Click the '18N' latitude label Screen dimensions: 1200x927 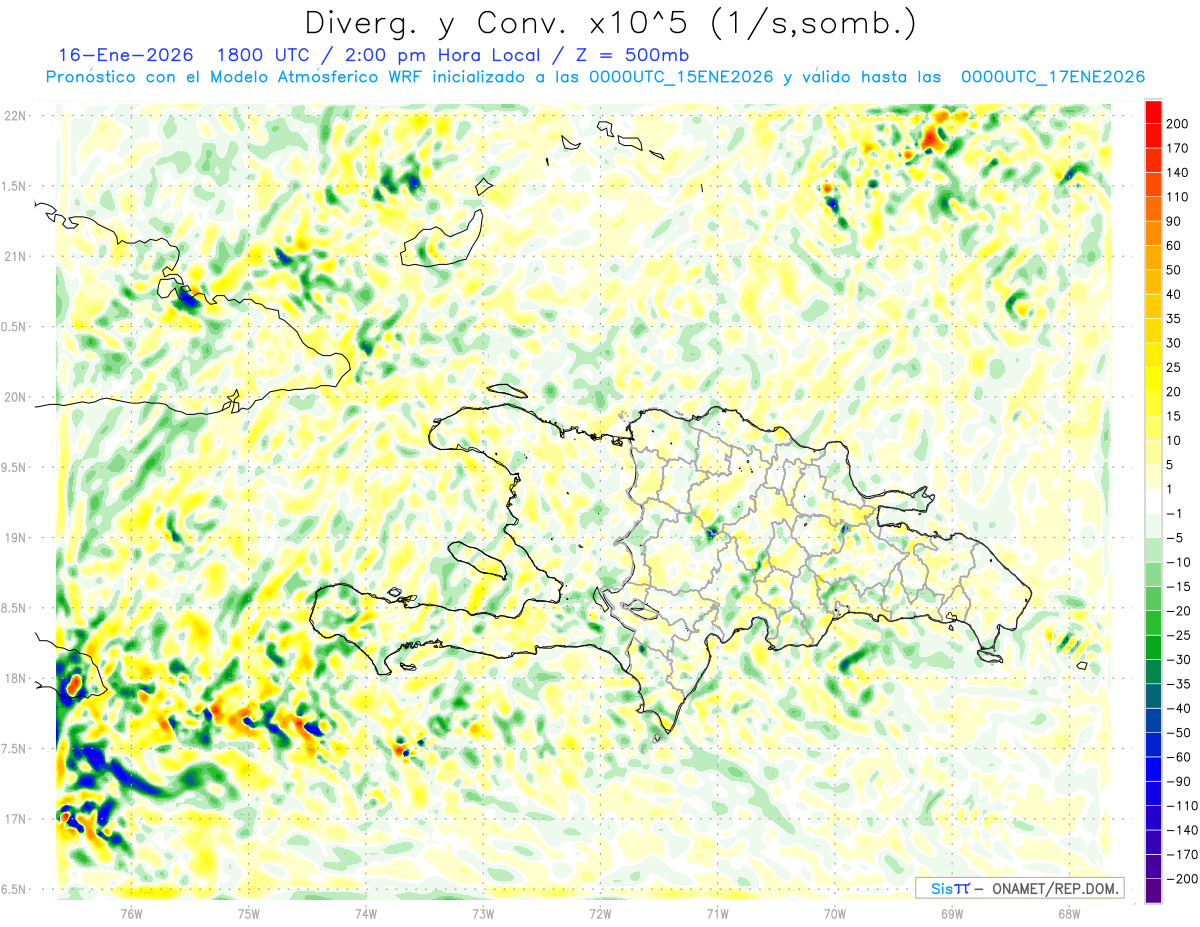[x=15, y=678]
